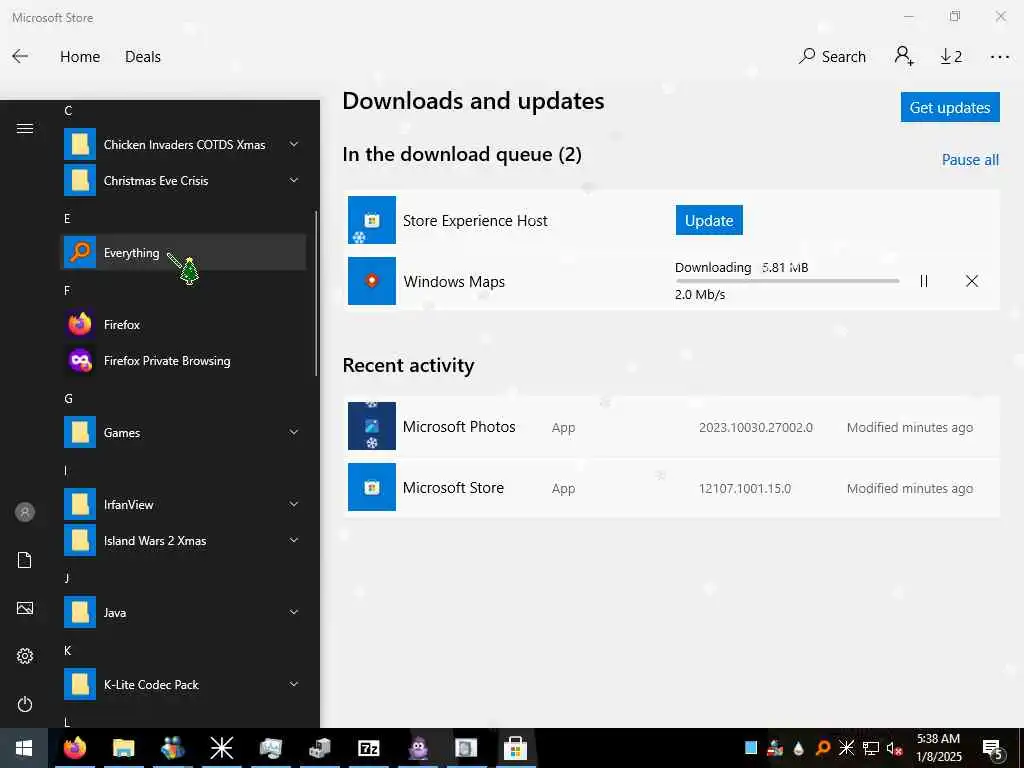Click the Everything search tray icon
Image resolution: width=1024 pixels, height=768 pixels.
coord(823,748)
